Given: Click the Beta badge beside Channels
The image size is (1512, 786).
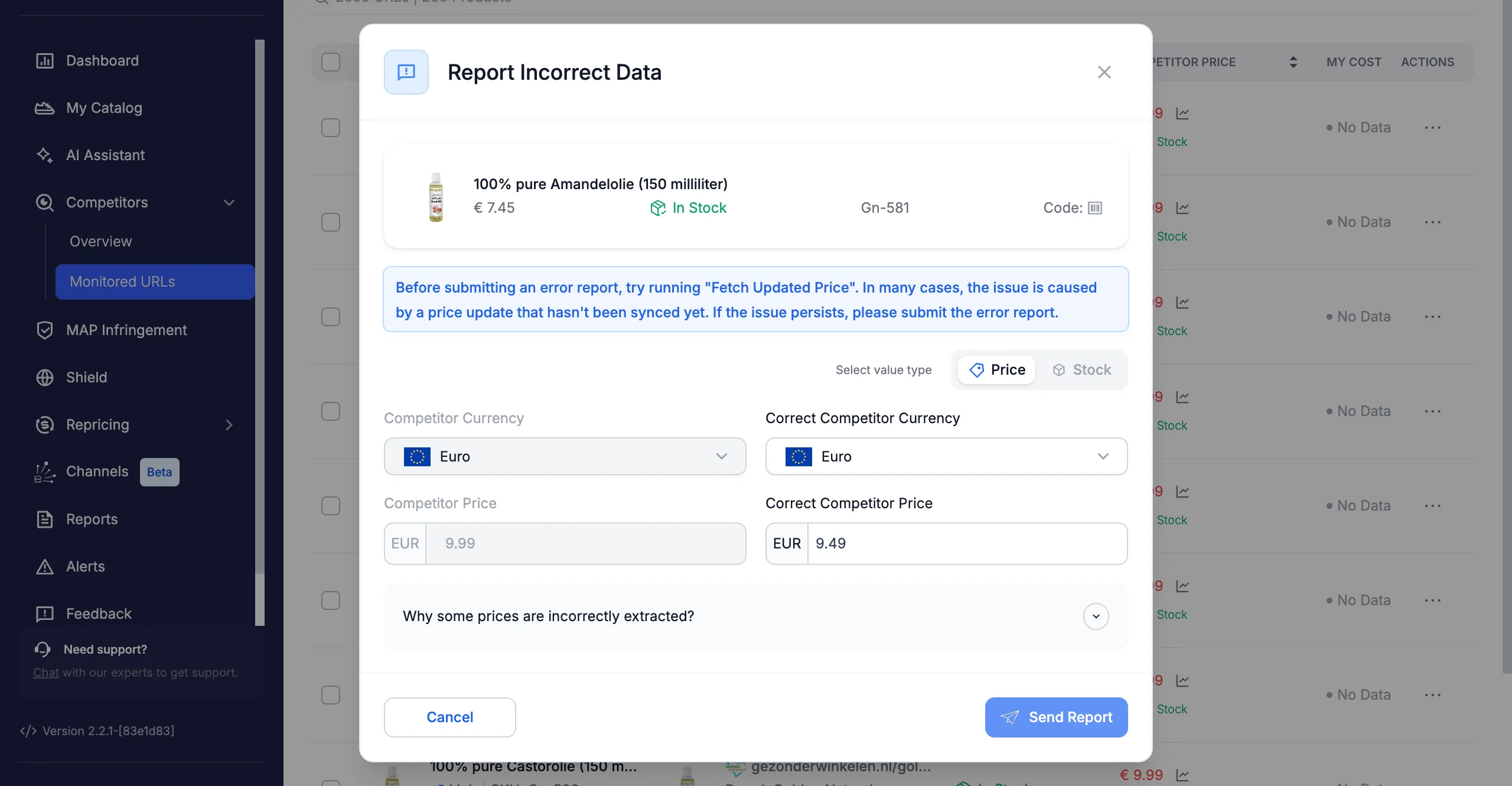Looking at the screenshot, I should [159, 472].
